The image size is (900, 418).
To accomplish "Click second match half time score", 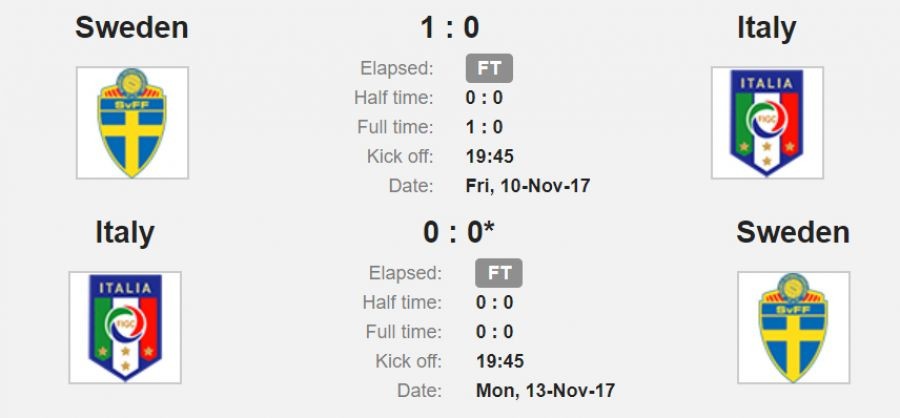I will 494,303.
